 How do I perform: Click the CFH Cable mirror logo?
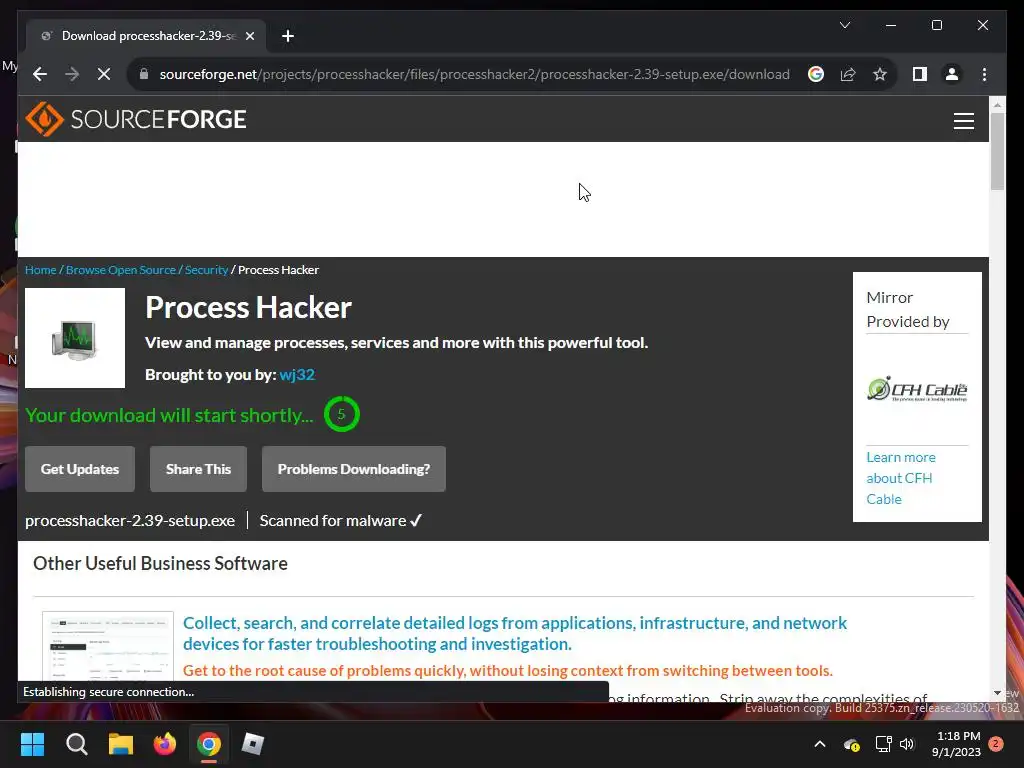(x=917, y=389)
